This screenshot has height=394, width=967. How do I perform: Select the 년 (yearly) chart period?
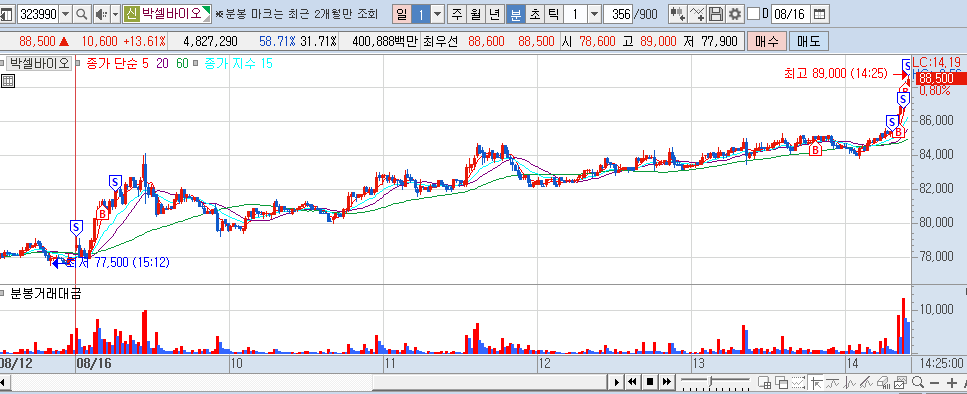[495, 14]
